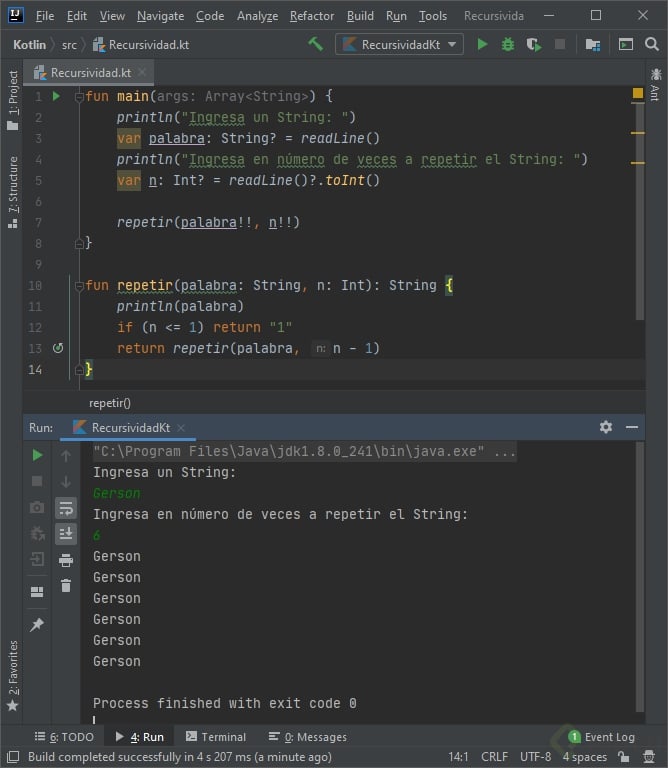Click the recursive call gutter icon on line 13
The height and width of the screenshot is (768, 668).
coord(58,348)
